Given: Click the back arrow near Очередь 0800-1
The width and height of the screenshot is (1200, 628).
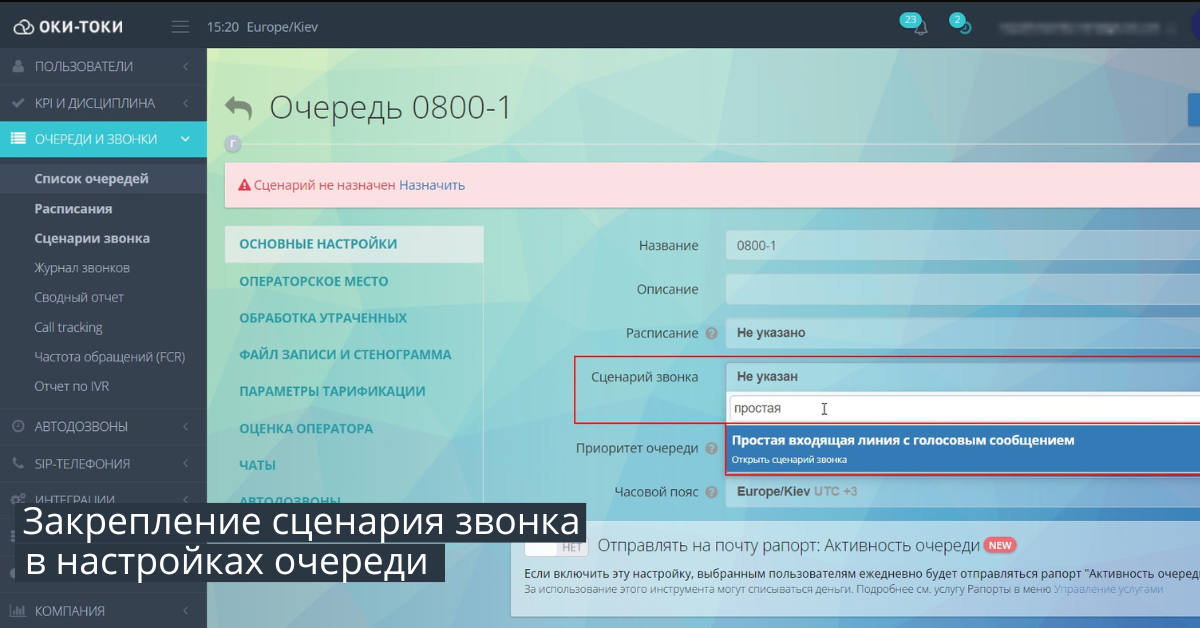Looking at the screenshot, I should pyautogui.click(x=238, y=108).
